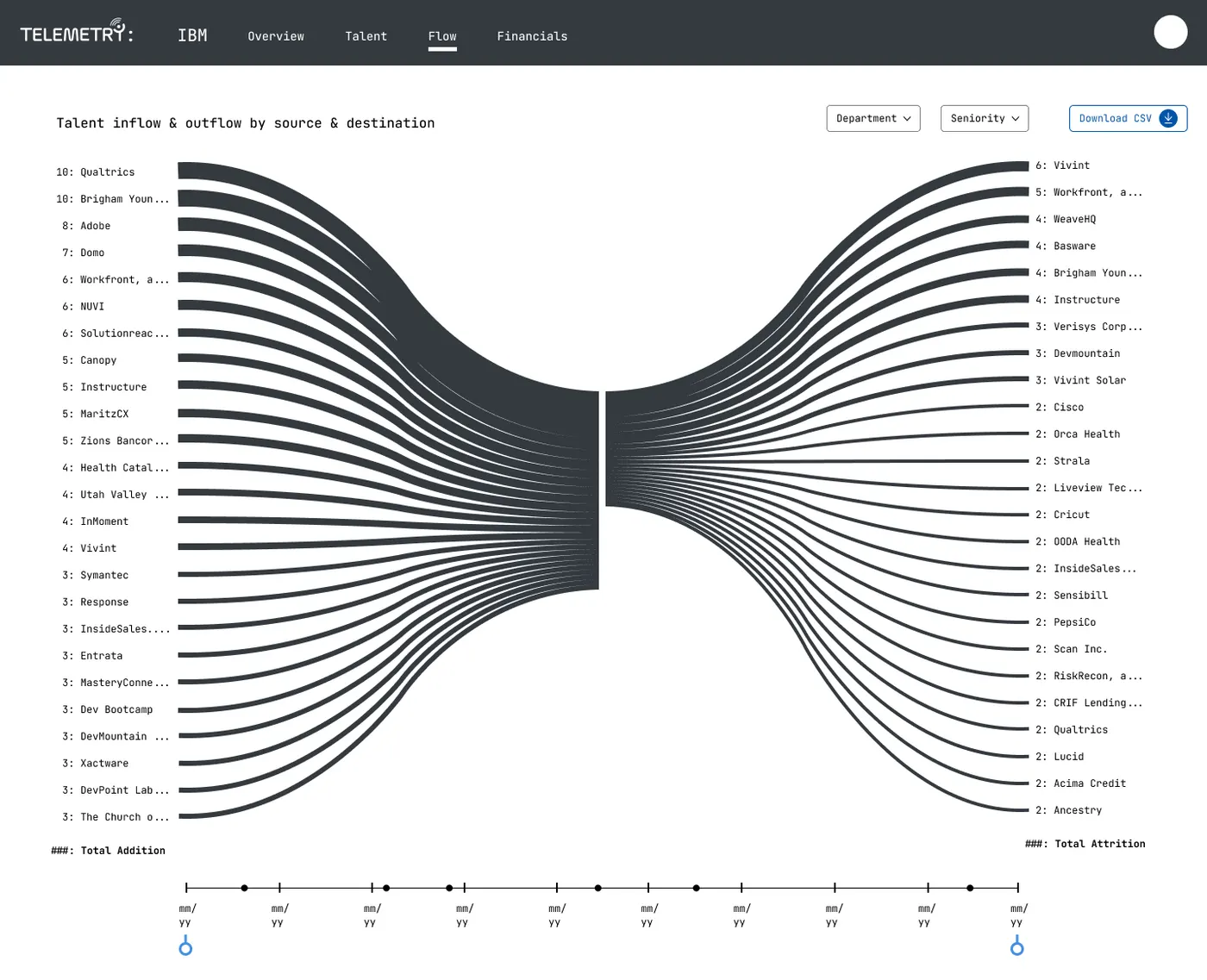Select the '7: Domo' inflow source
This screenshot has height=980, width=1207.
point(83,253)
